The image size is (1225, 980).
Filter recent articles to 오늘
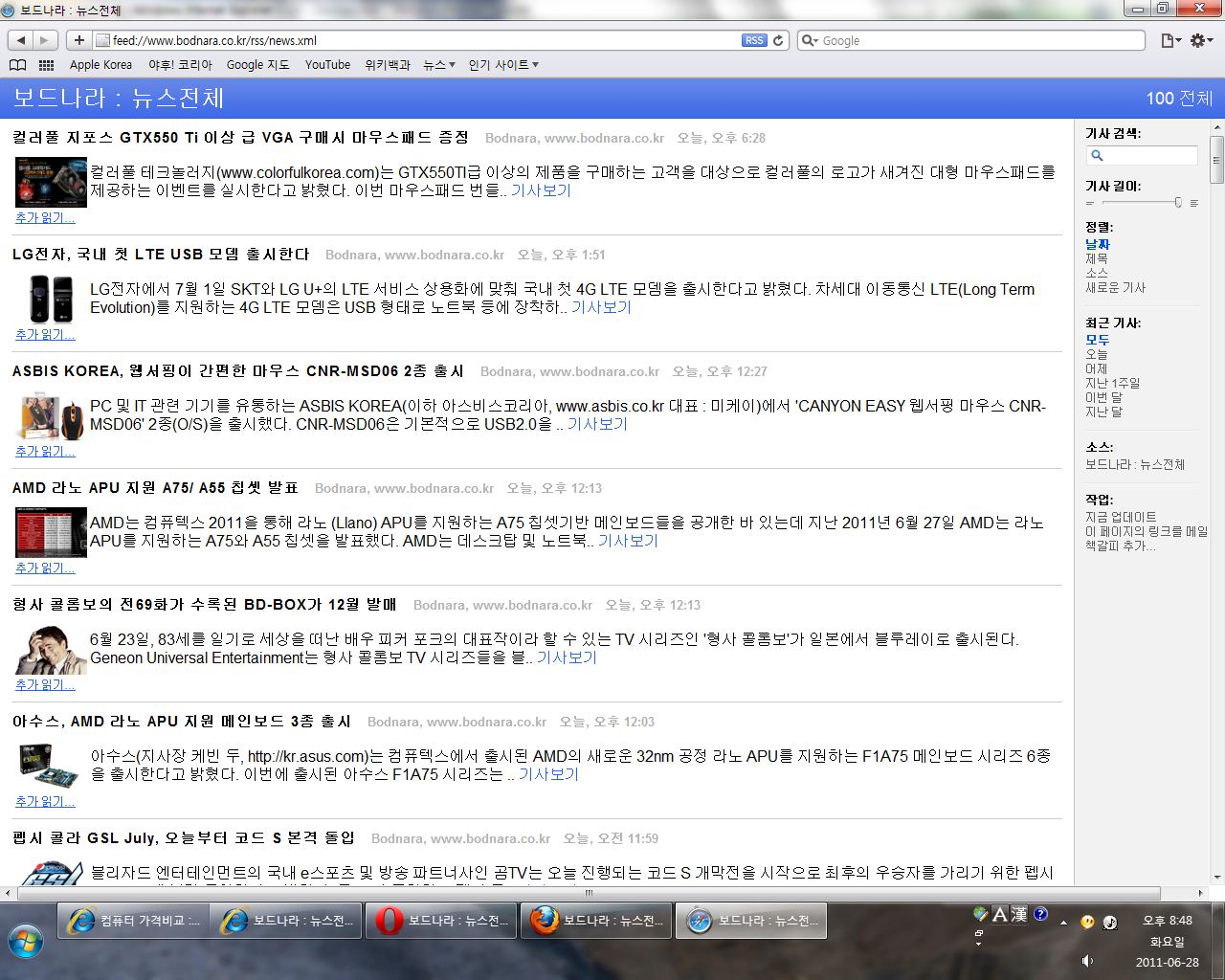click(x=1097, y=354)
